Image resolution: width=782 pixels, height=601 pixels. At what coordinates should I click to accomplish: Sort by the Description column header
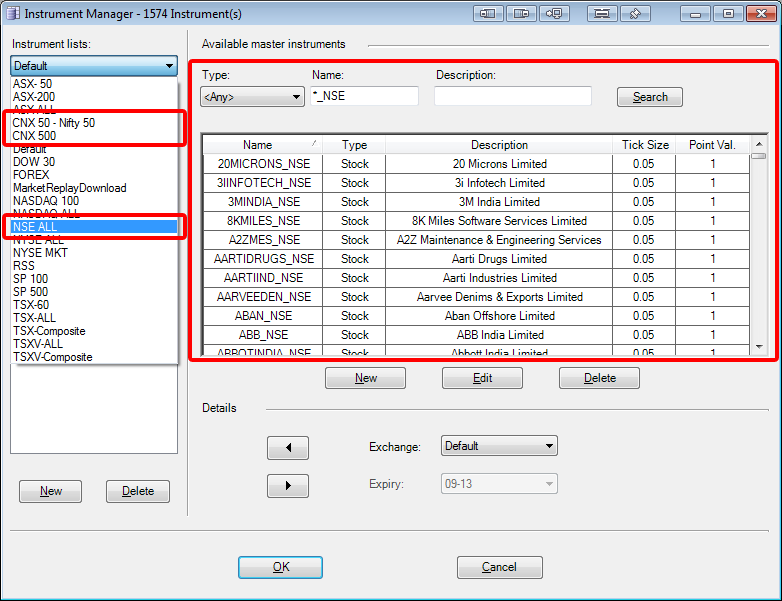tap(499, 145)
